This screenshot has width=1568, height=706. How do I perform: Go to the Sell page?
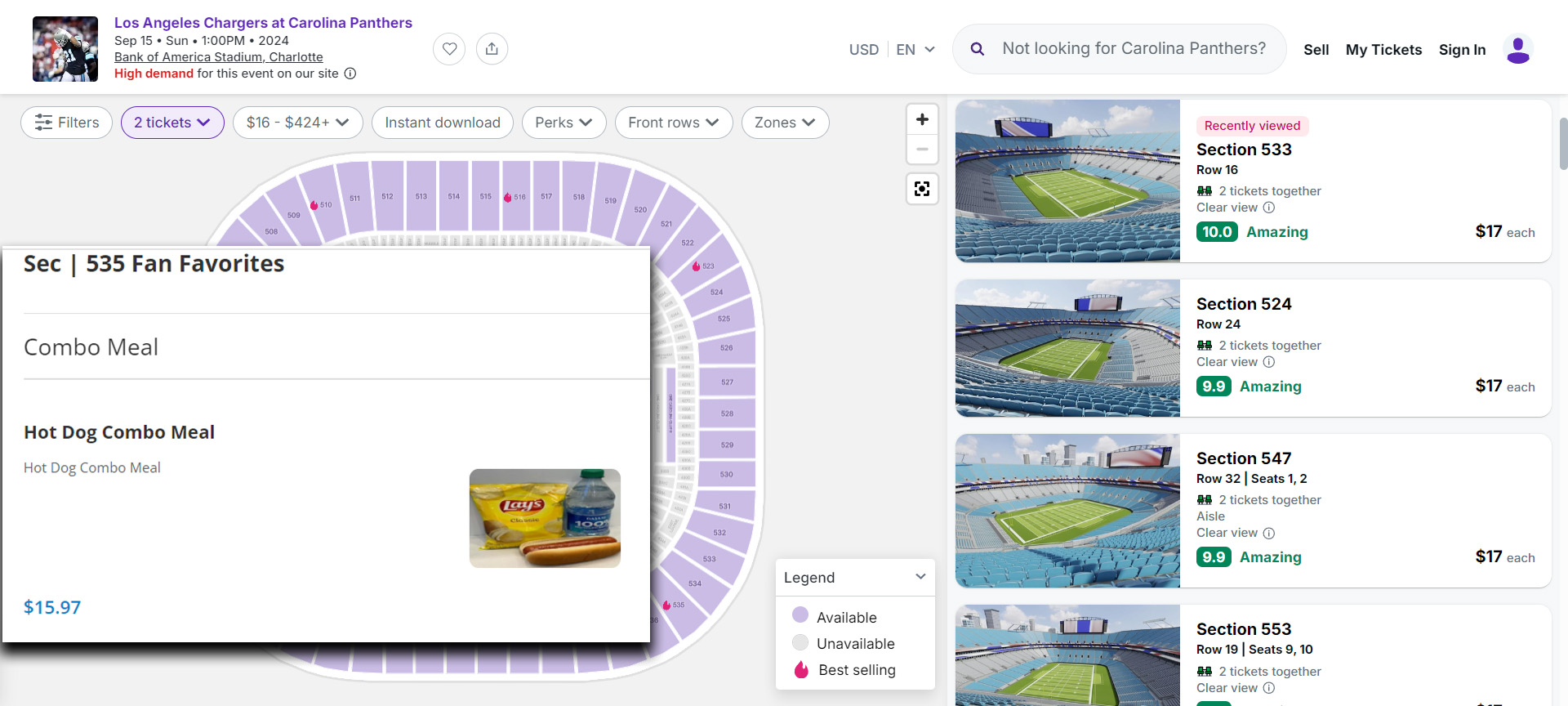(x=1316, y=50)
